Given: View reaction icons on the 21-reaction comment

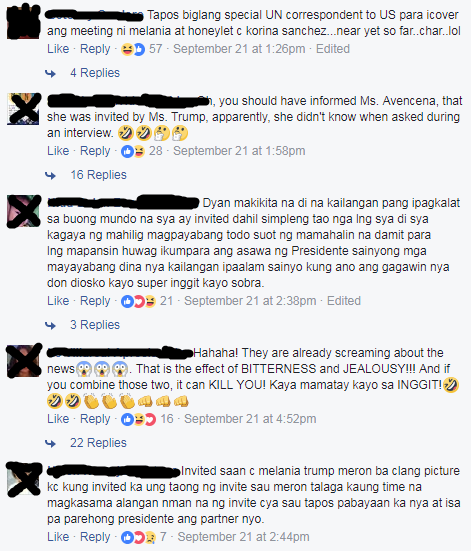Looking at the screenshot, I should 138,301.
